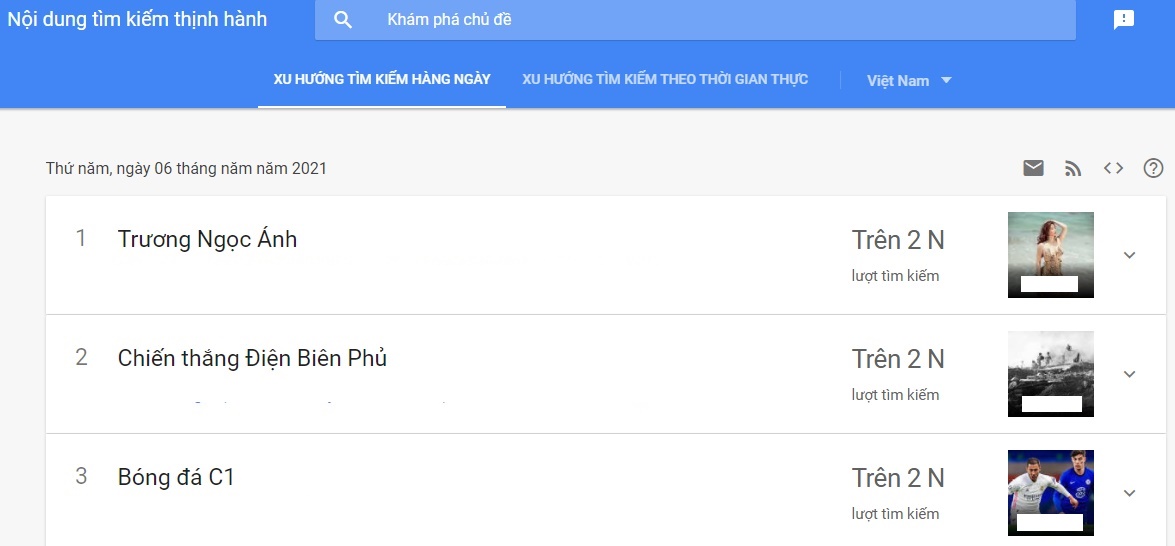Expand the Chiến thắng Điện Biên Phủ row
Viewport: 1175px width, 546px height.
1129,374
